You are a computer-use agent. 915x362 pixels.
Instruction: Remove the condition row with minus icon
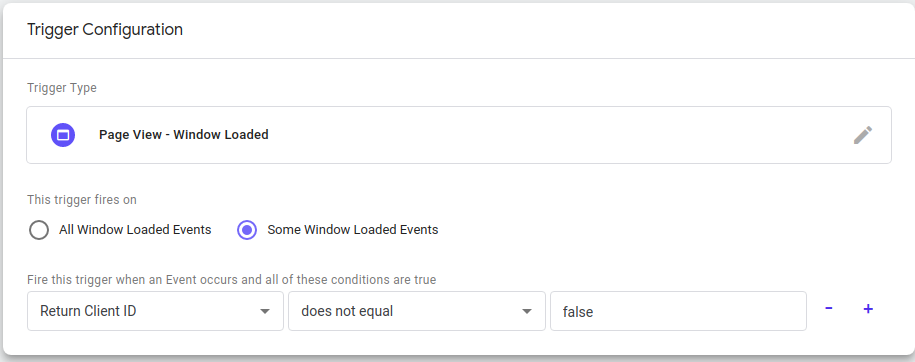pyautogui.click(x=829, y=308)
